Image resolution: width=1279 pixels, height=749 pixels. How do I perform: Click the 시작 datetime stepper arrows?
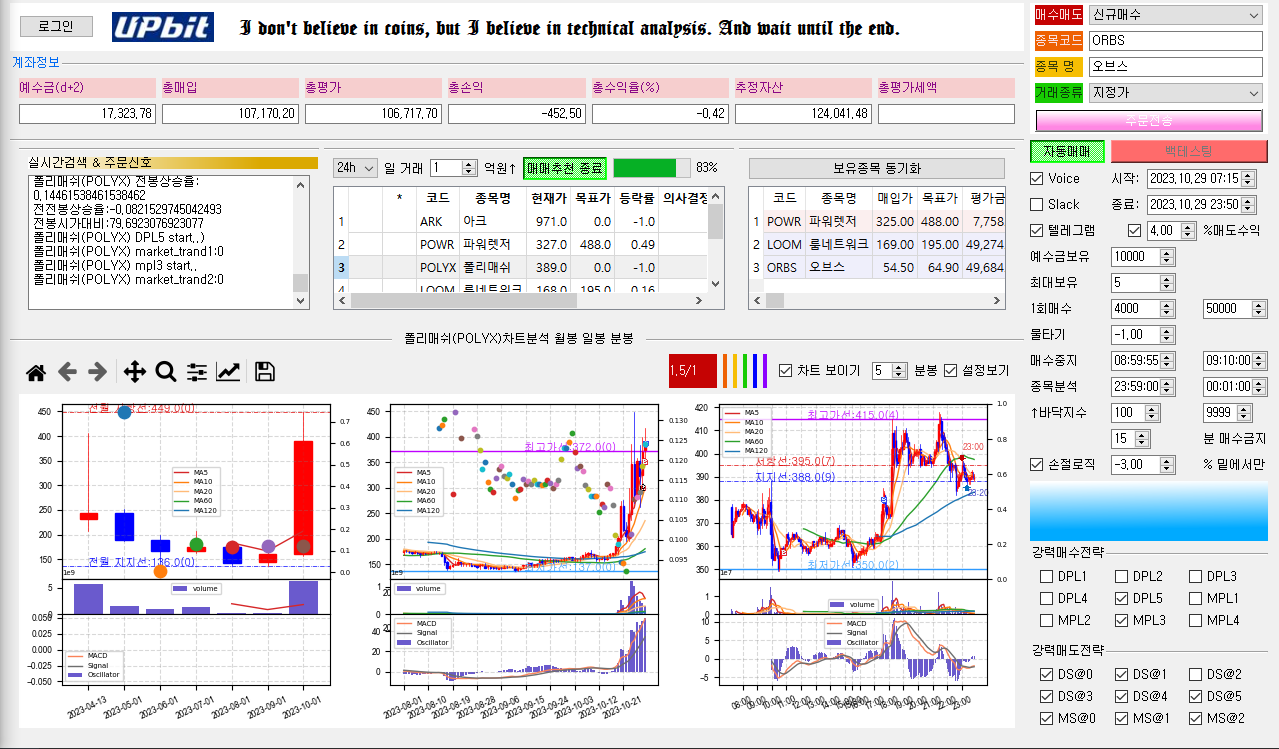[1248, 178]
